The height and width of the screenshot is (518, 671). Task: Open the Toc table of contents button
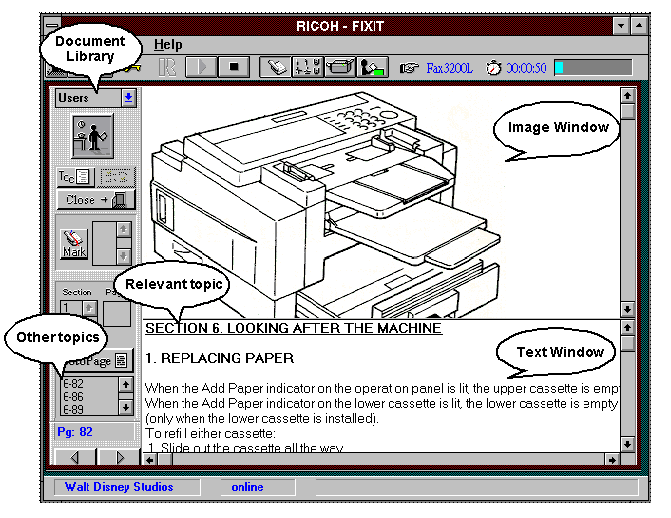click(75, 176)
